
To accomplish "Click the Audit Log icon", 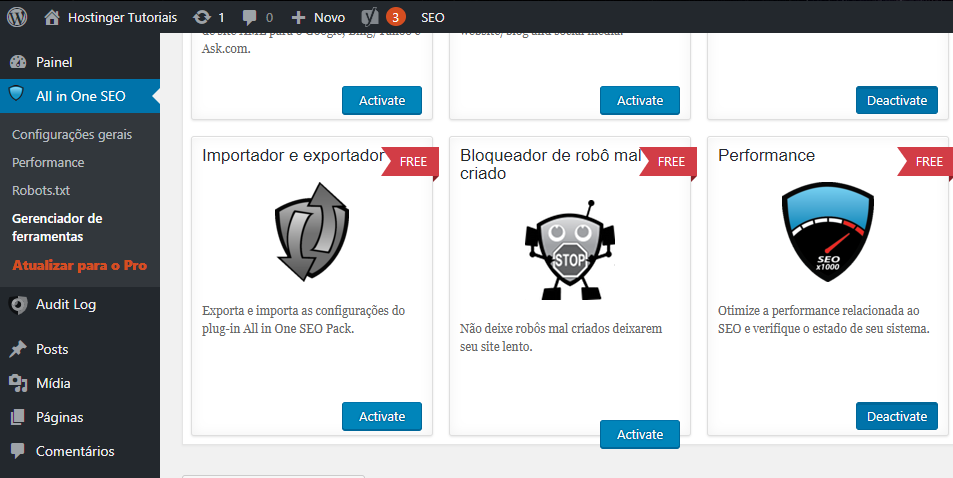I will pos(18,305).
